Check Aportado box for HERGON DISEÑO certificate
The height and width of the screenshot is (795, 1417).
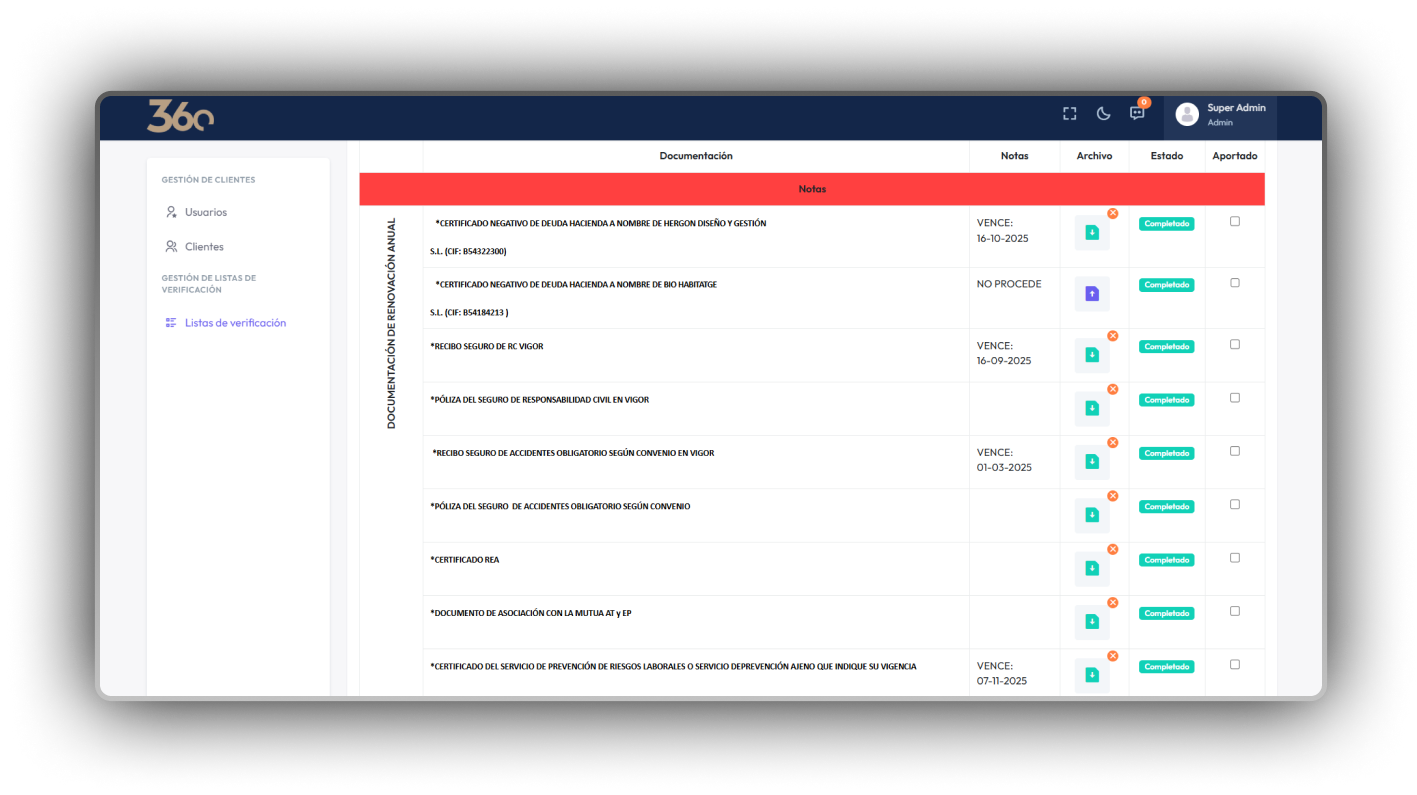click(1234, 222)
